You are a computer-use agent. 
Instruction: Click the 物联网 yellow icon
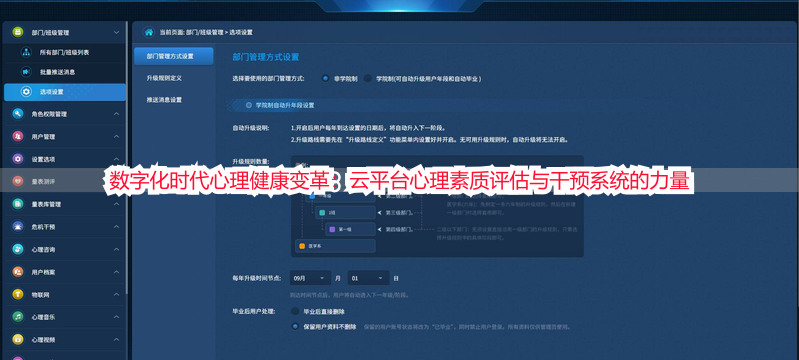[18, 294]
